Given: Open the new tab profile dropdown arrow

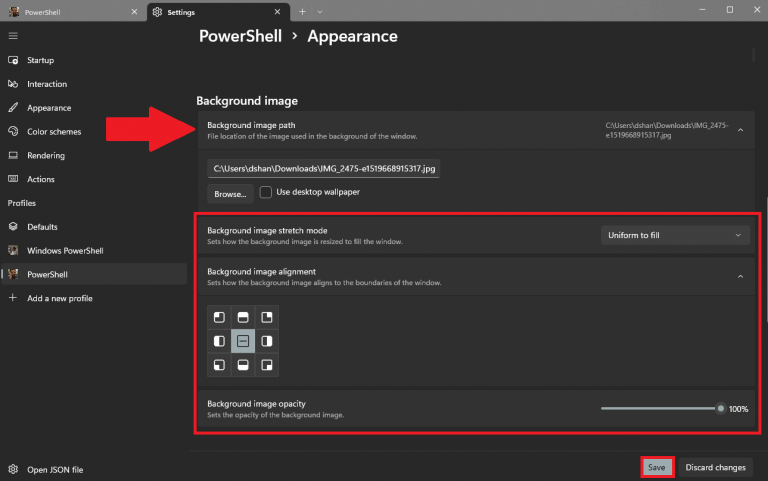Looking at the screenshot, I should 320,12.
